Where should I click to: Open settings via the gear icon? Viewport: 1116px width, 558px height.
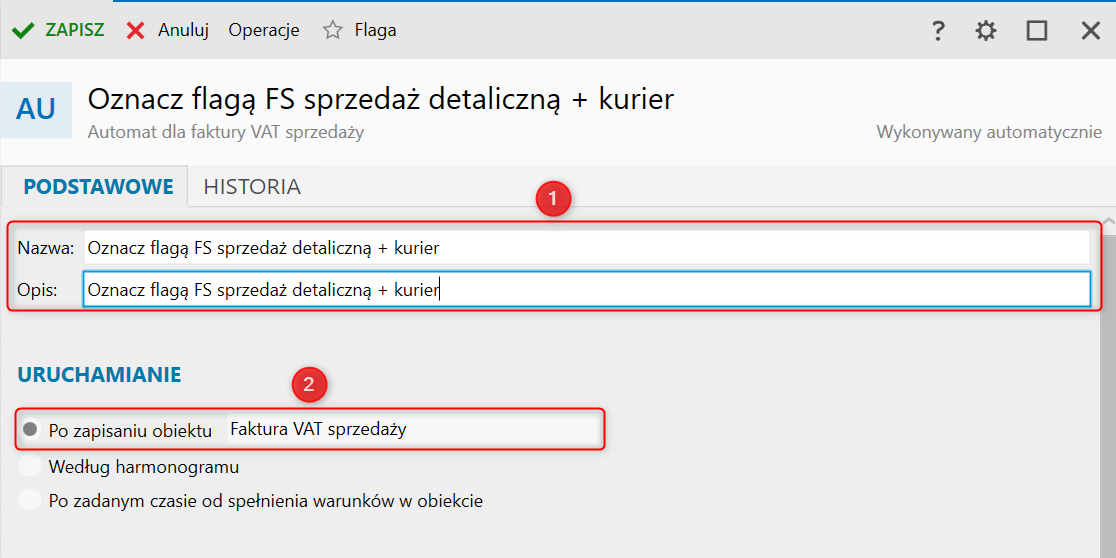click(x=986, y=31)
